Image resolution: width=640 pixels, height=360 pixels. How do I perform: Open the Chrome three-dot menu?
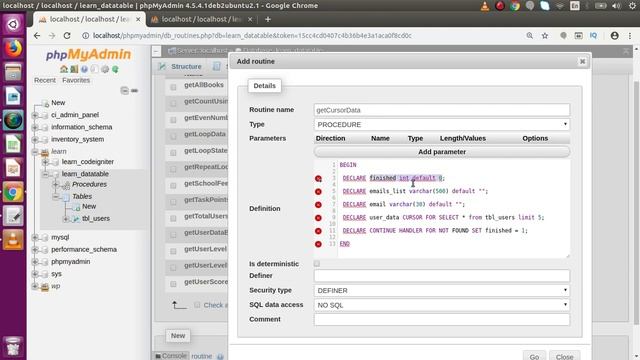click(630, 36)
